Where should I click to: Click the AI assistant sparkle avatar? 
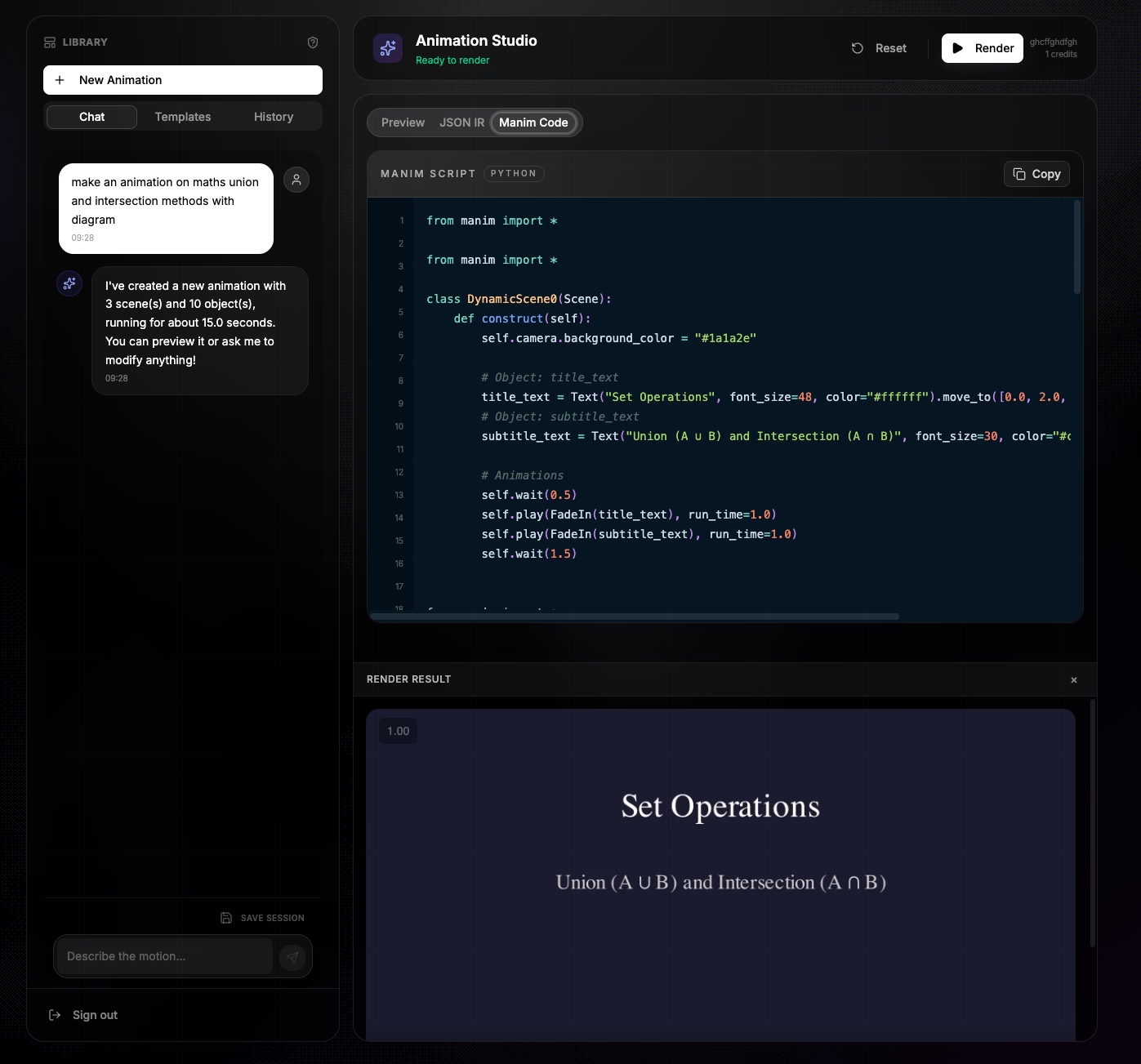[69, 283]
